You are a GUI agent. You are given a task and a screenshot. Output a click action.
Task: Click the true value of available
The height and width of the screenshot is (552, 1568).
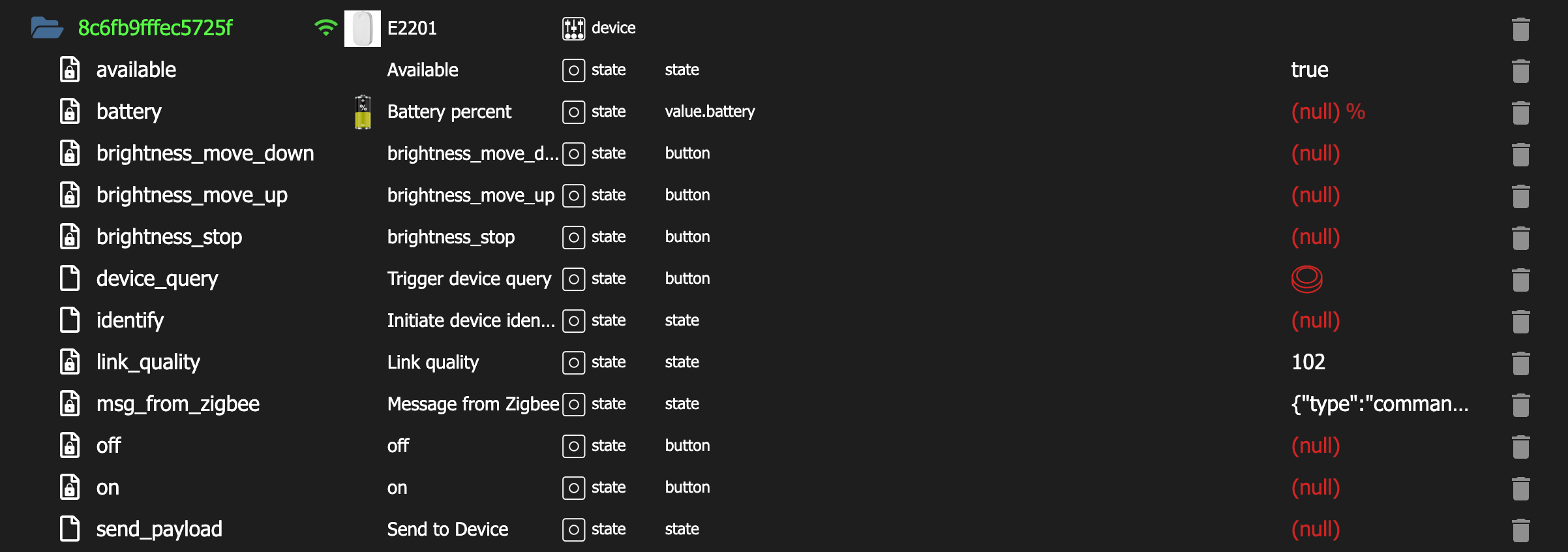pos(1309,70)
